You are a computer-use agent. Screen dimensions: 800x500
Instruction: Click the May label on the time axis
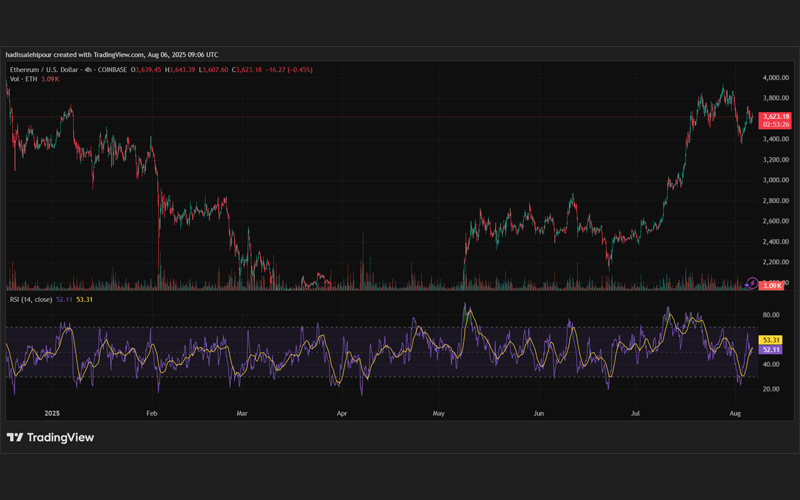pos(438,413)
